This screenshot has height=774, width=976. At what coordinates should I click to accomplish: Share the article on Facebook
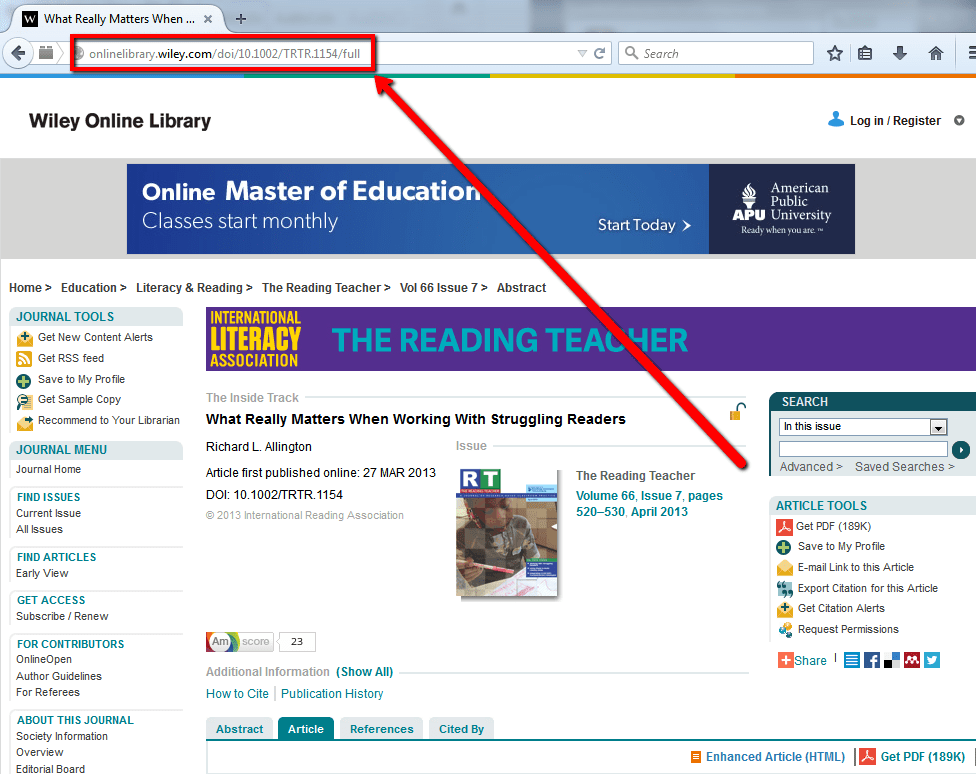pyautogui.click(x=872, y=660)
